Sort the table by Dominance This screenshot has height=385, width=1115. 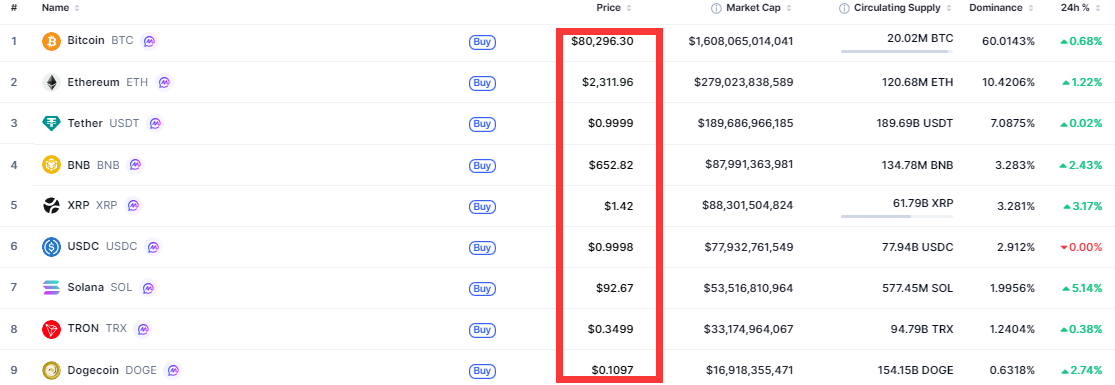pos(1001,8)
